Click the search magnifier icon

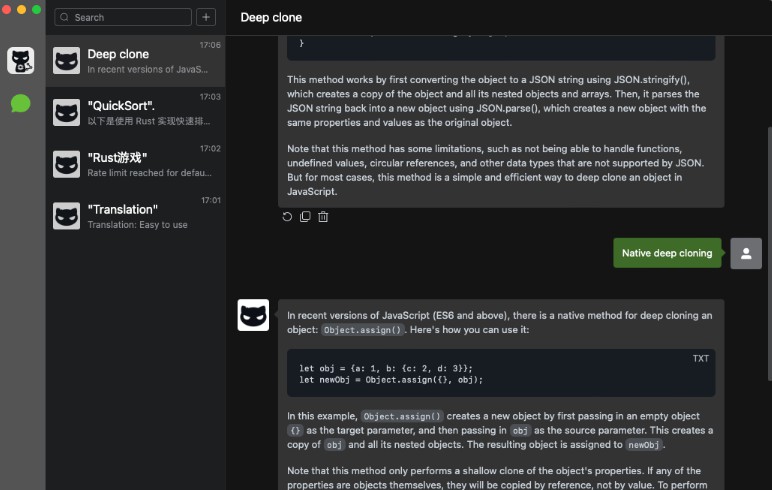click(64, 17)
